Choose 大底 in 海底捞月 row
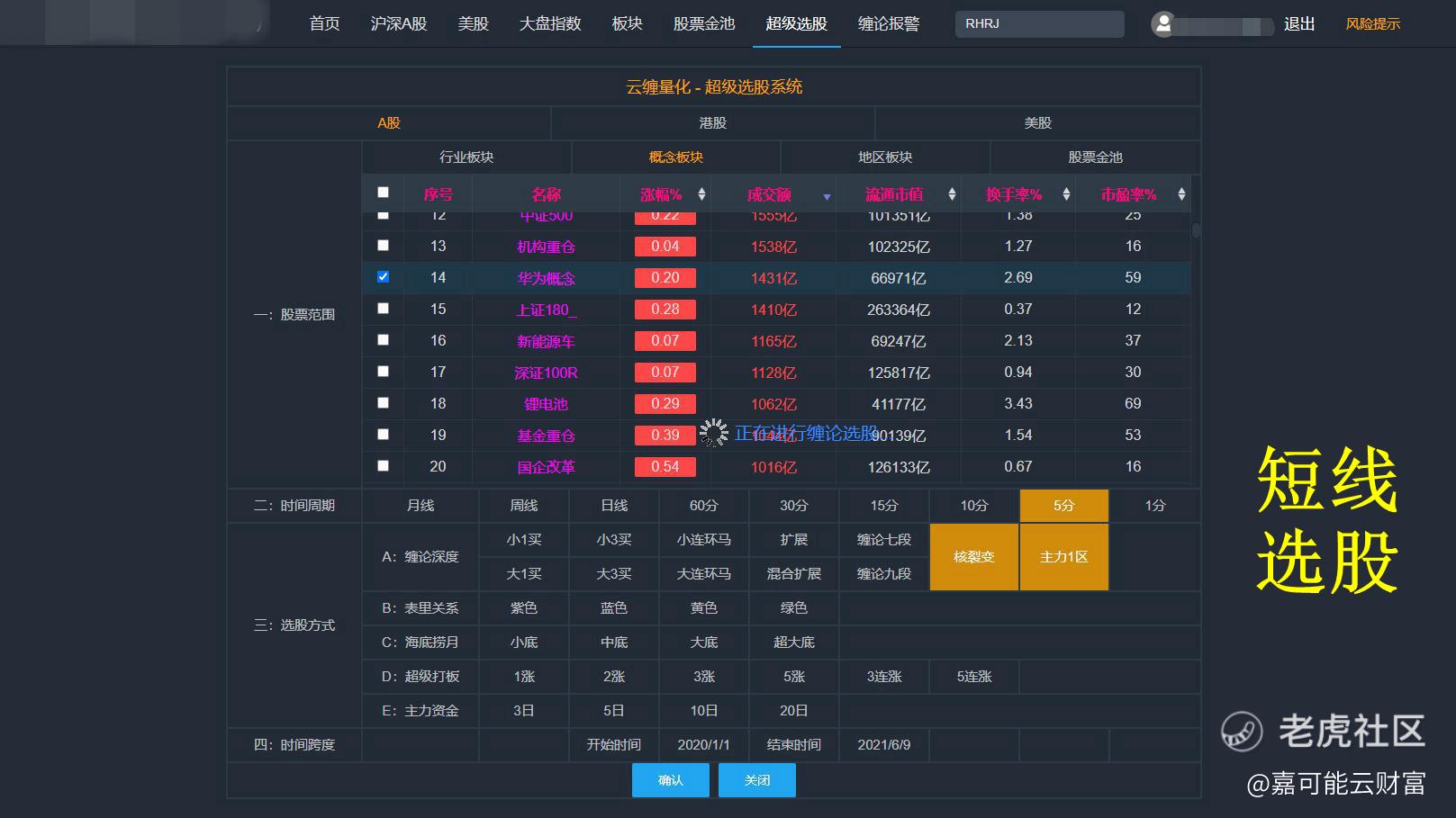This screenshot has width=1456, height=818. [x=704, y=643]
